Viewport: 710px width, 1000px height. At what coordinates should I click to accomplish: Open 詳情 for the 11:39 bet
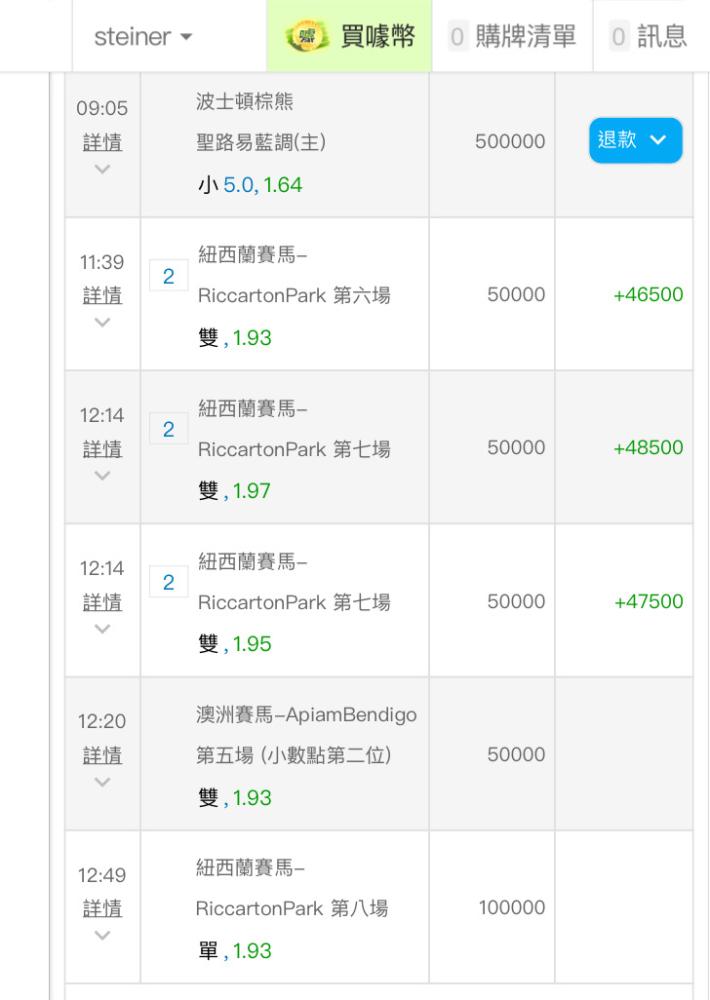[102, 295]
